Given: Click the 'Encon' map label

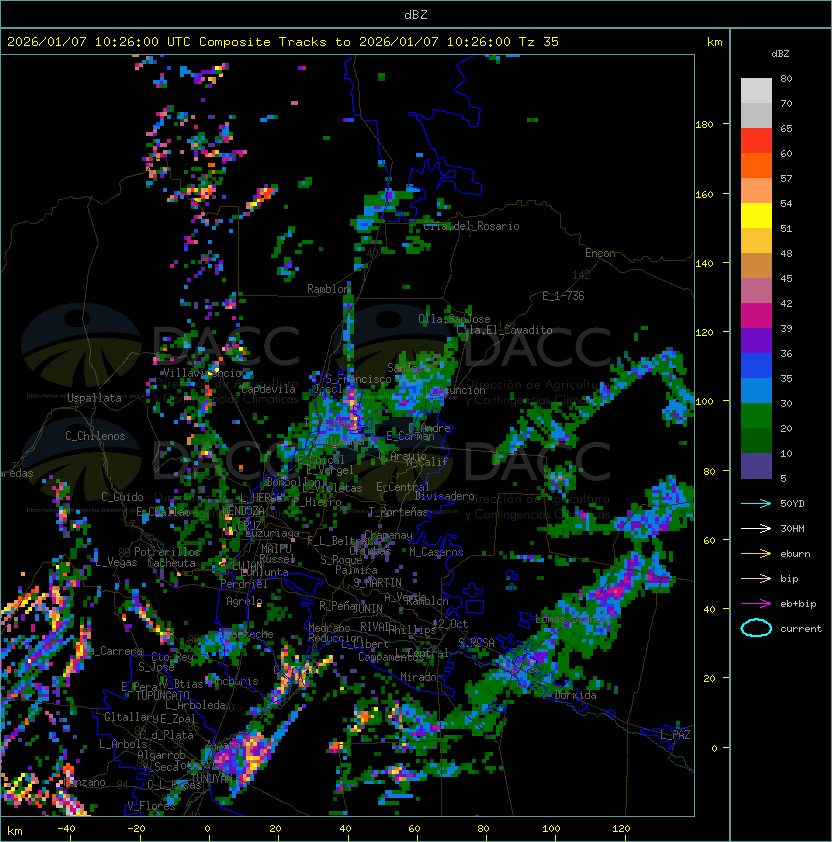Looking at the screenshot, I should [x=600, y=252].
